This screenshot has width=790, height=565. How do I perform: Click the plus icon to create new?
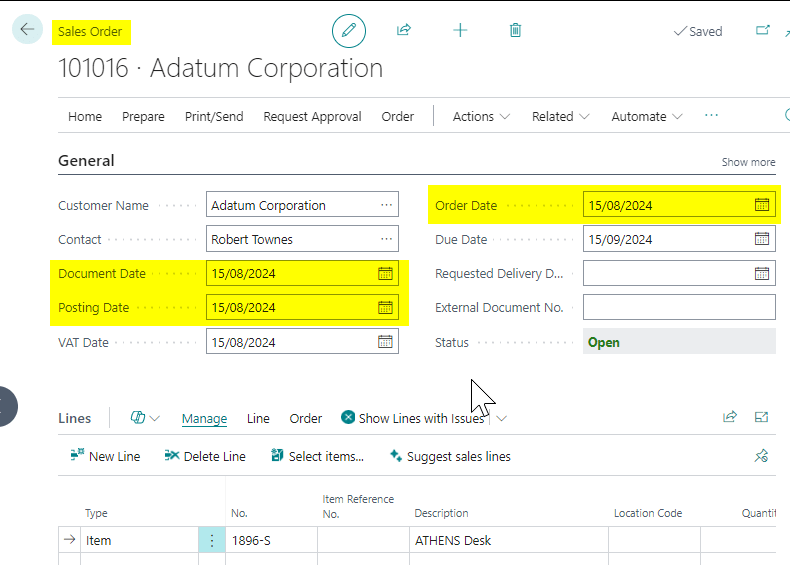pyautogui.click(x=460, y=31)
